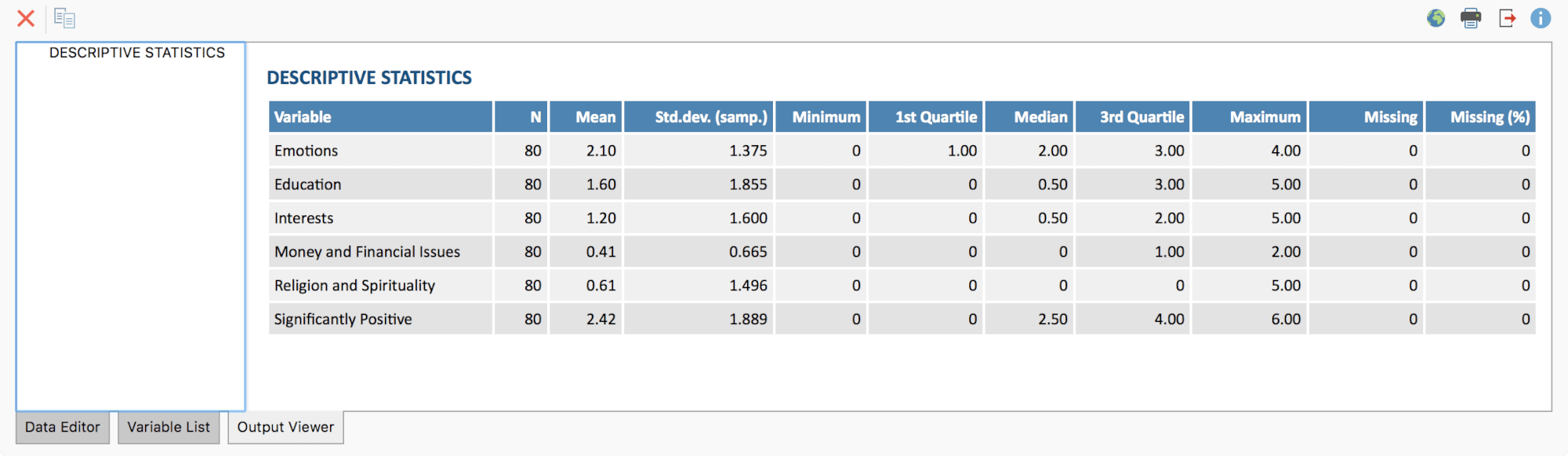
Task: Click the Education variable row label
Action: tap(307, 184)
